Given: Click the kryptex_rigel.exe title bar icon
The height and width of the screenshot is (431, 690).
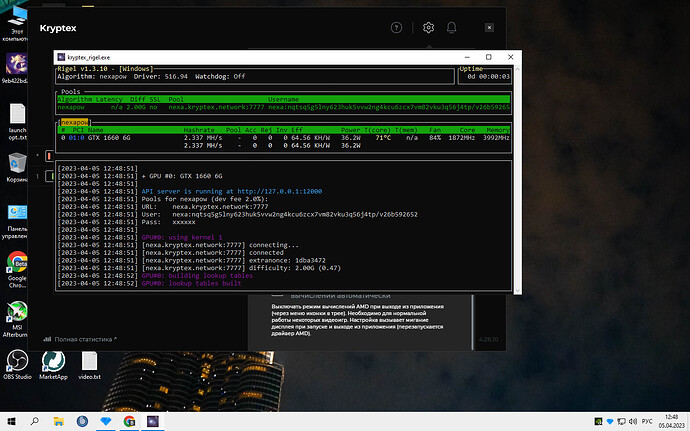Looking at the screenshot, I should 61,57.
